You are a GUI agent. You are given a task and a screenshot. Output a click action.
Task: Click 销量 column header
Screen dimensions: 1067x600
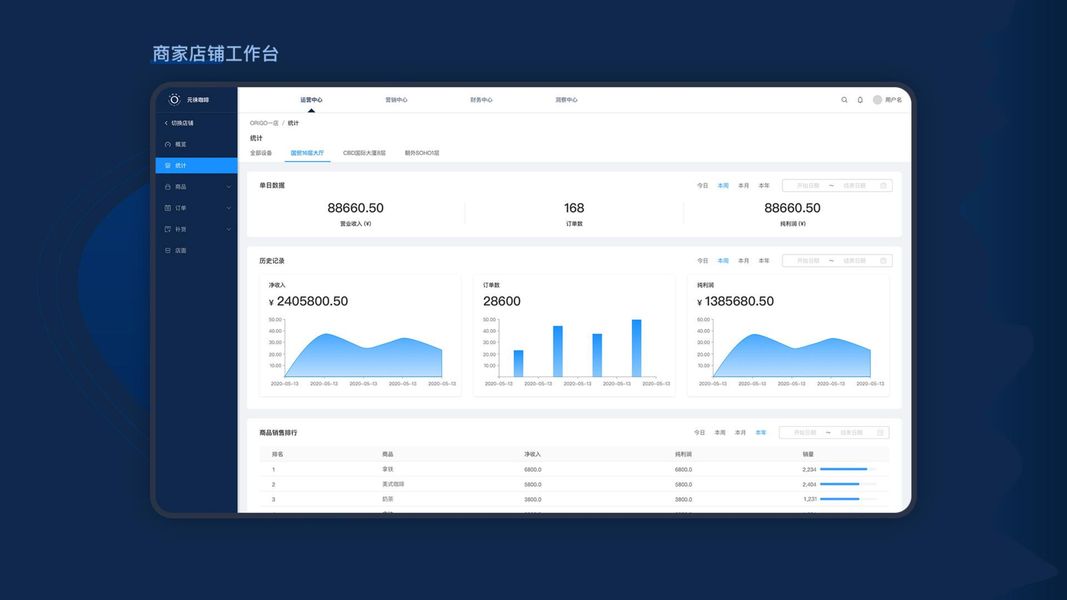tap(808, 454)
